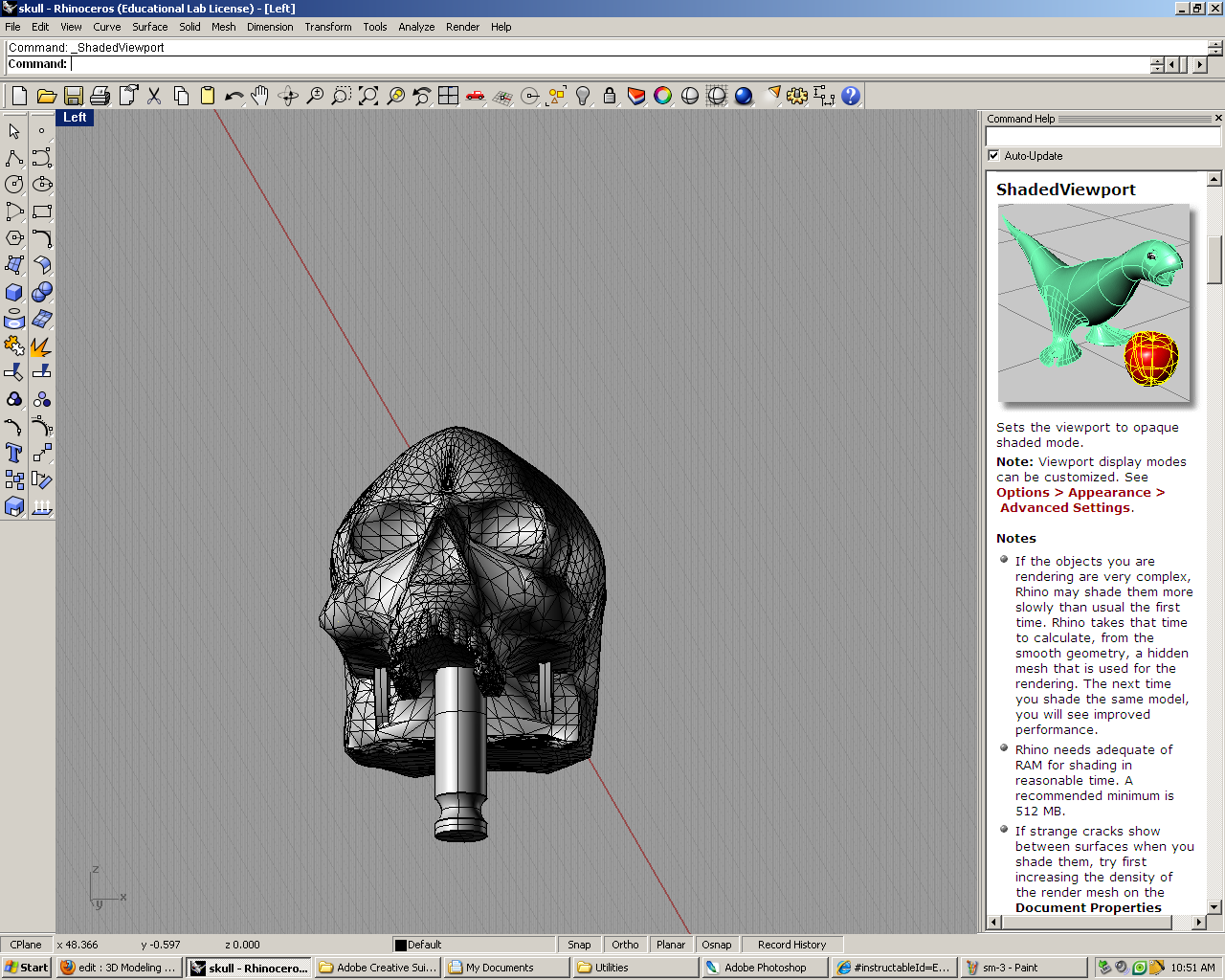Click the Command Help vertical scrollbar thumb
This screenshot has height=980, width=1225.
pos(1214,259)
